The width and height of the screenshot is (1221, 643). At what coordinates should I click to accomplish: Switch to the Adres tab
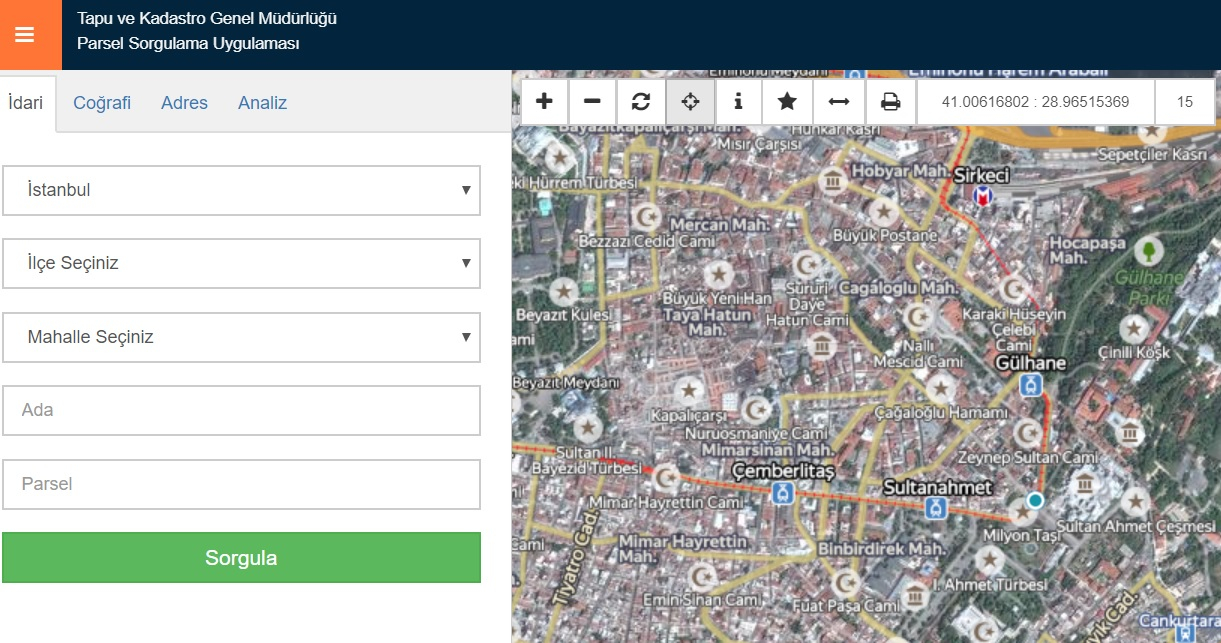coord(184,103)
